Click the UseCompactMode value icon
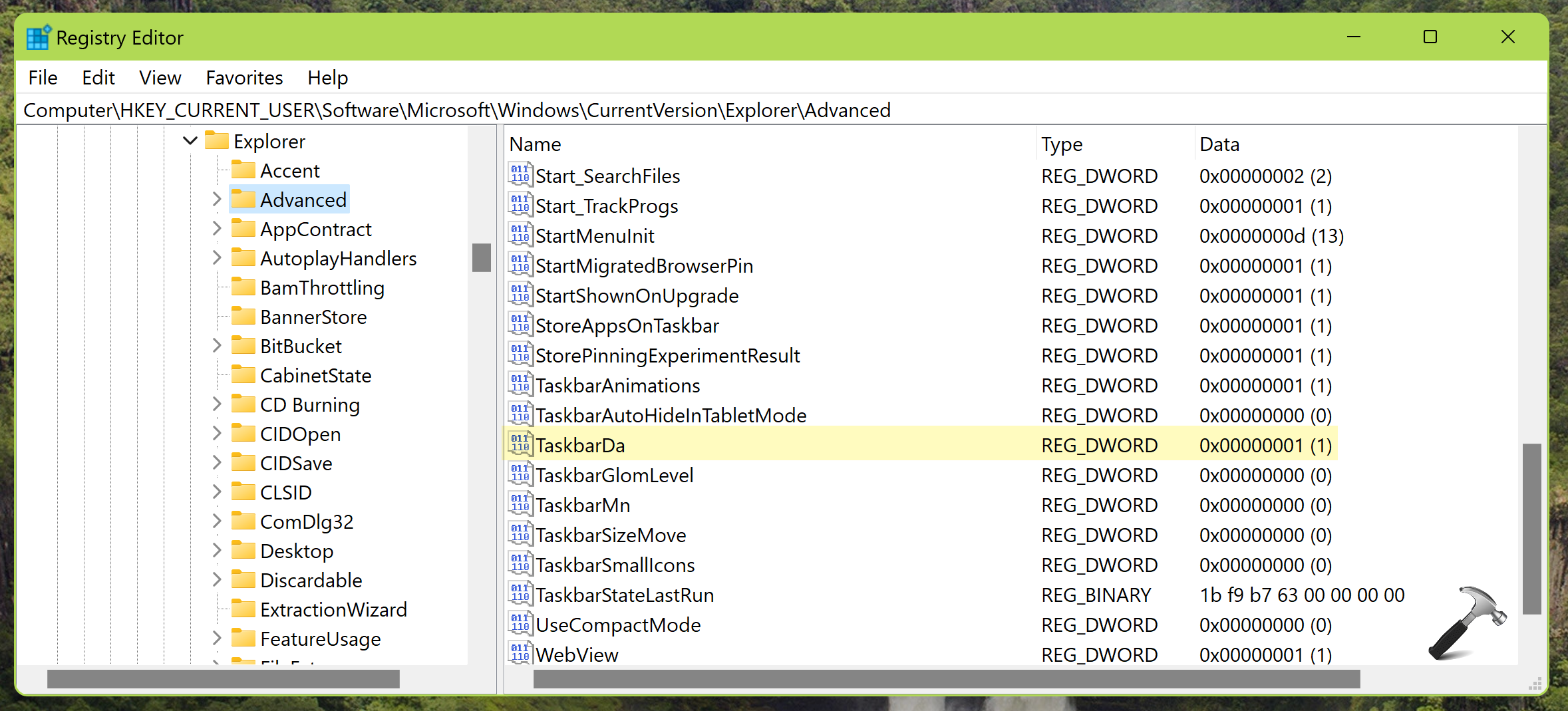This screenshot has width=1568, height=711. pyautogui.click(x=521, y=624)
